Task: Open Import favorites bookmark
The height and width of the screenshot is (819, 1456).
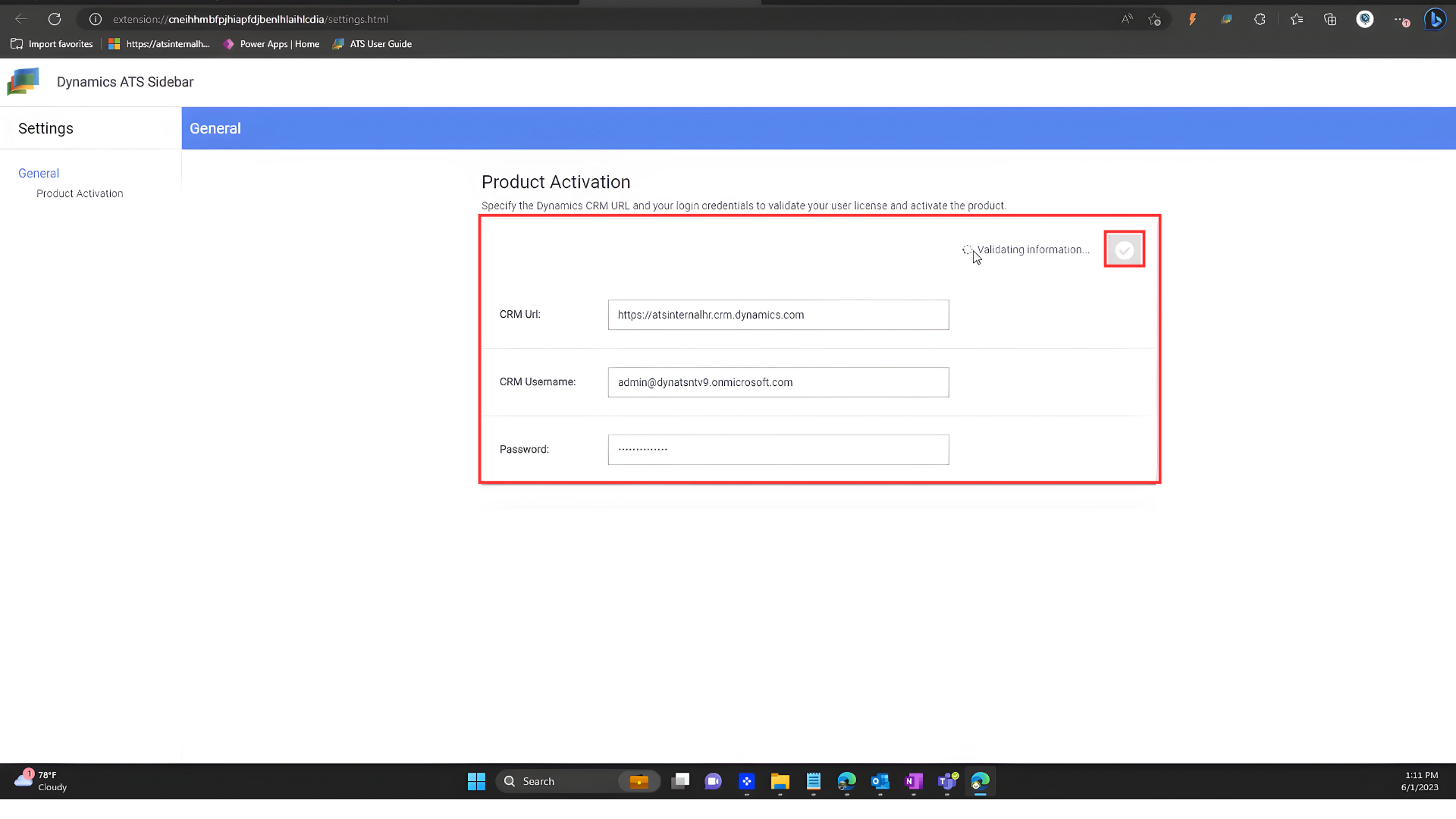Action: pyautogui.click(x=52, y=44)
